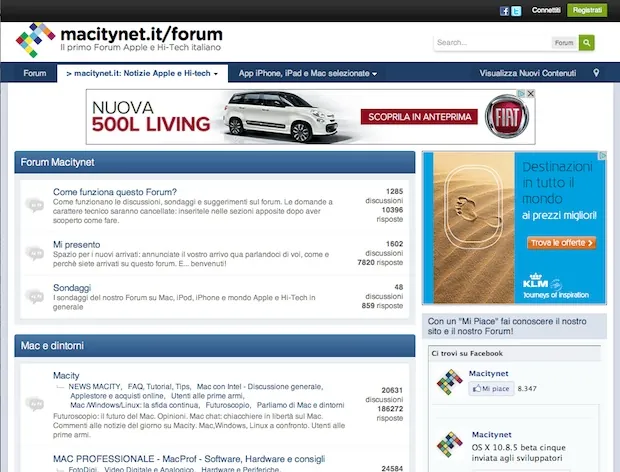Click the Mi piace Facebook button
This screenshot has height=472, width=620.
click(491, 389)
